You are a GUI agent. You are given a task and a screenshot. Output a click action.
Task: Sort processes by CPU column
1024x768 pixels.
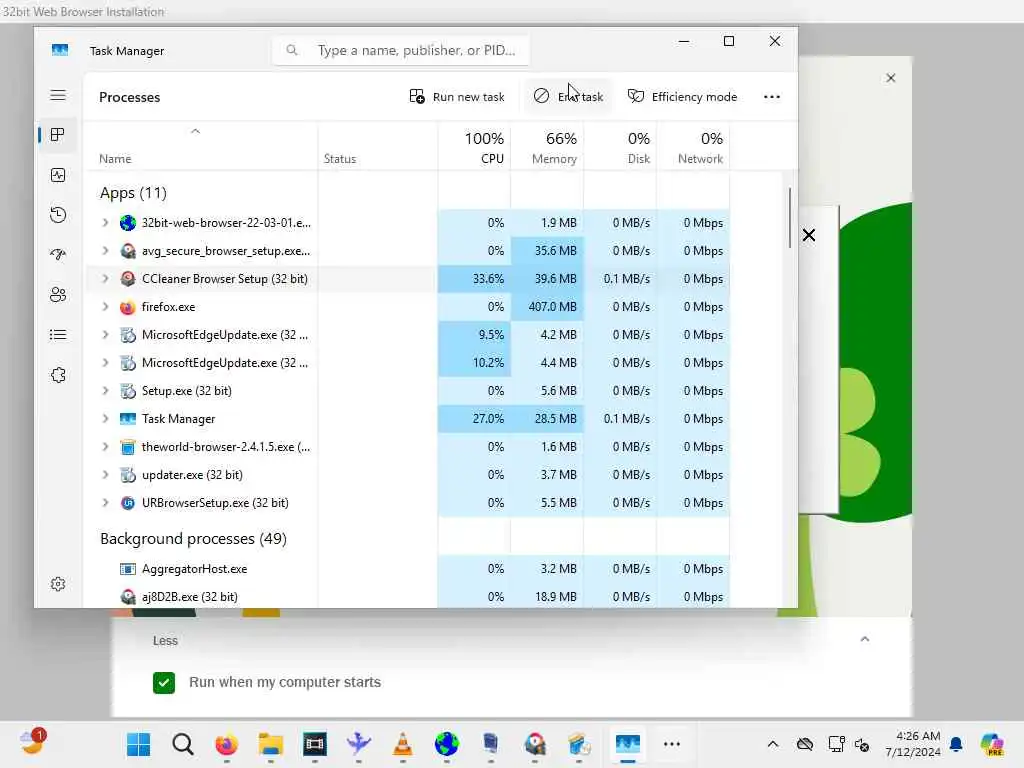(474, 148)
